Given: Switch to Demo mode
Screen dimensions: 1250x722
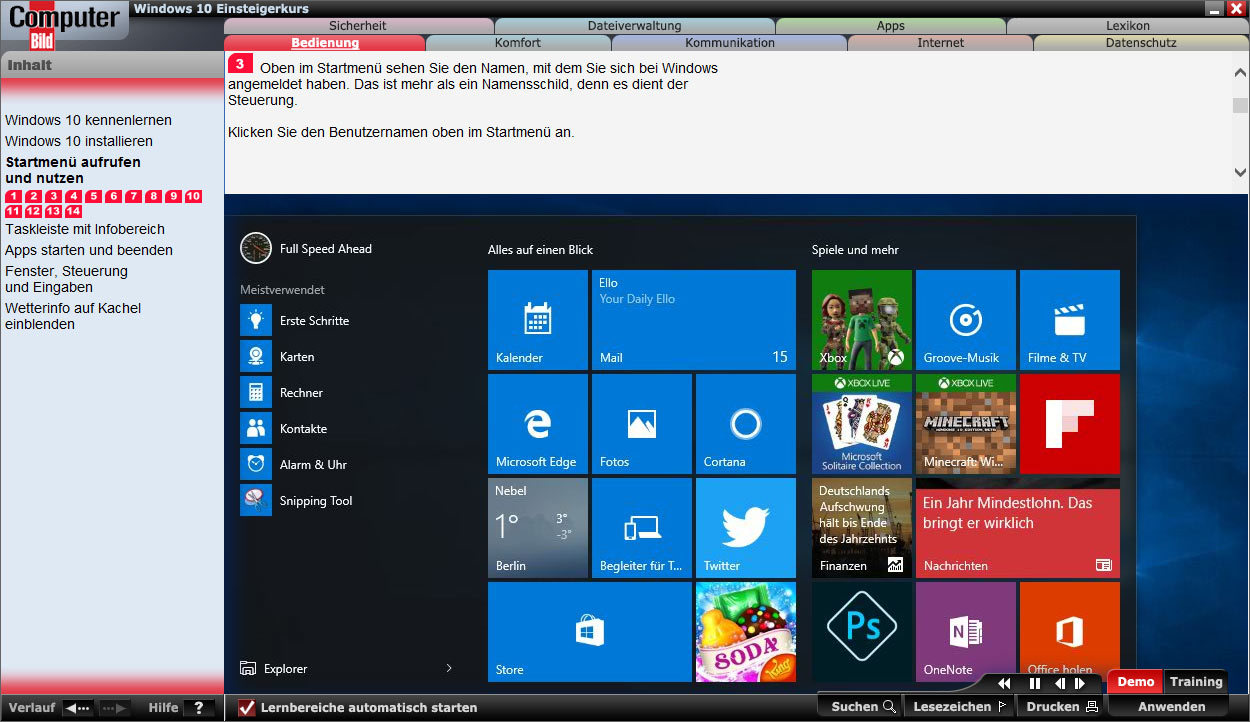Looking at the screenshot, I should pyautogui.click(x=1135, y=682).
